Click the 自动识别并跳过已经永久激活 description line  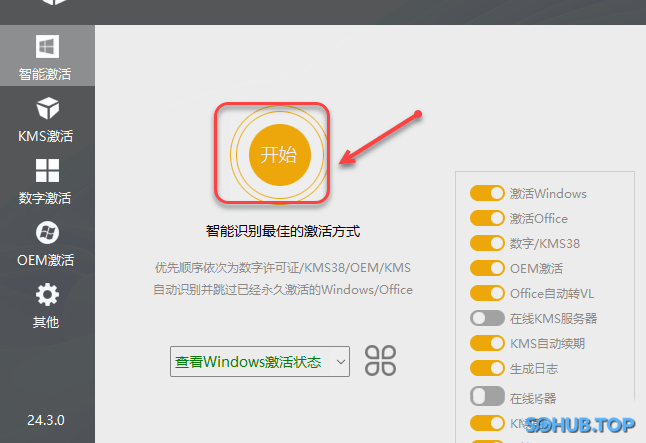(x=283, y=290)
